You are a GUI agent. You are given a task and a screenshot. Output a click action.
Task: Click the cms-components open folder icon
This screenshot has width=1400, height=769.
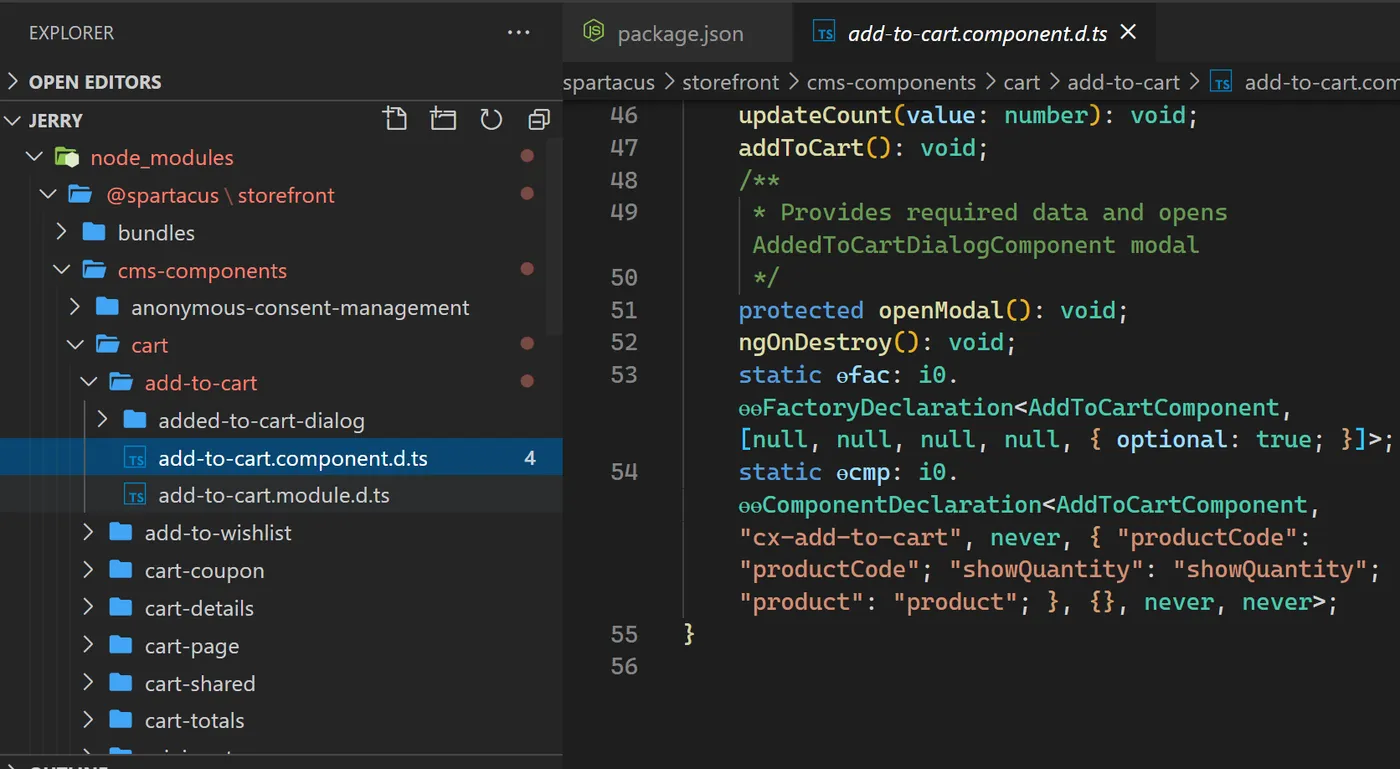coord(94,270)
